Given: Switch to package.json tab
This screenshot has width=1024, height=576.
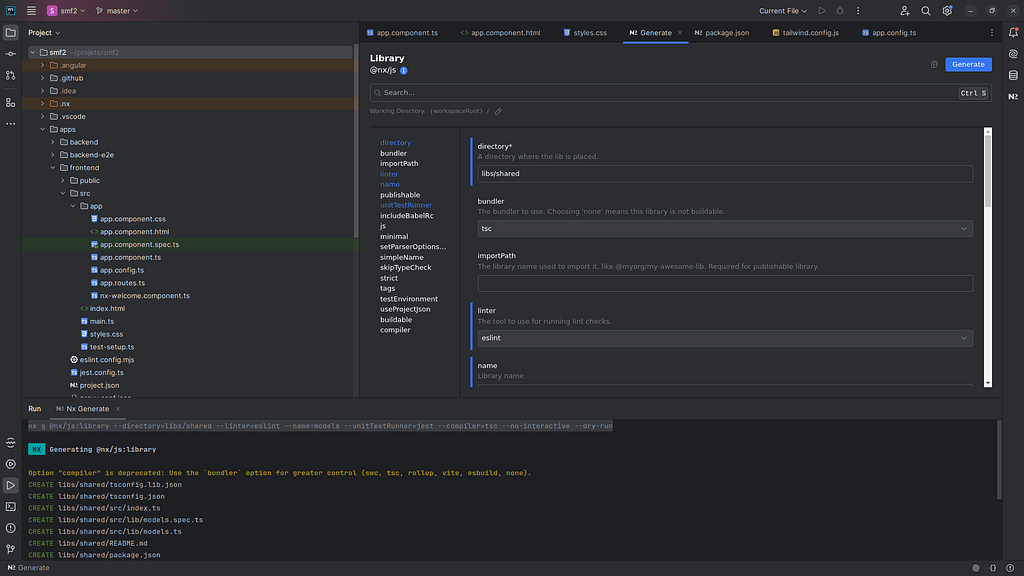Looking at the screenshot, I should tap(722, 33).
